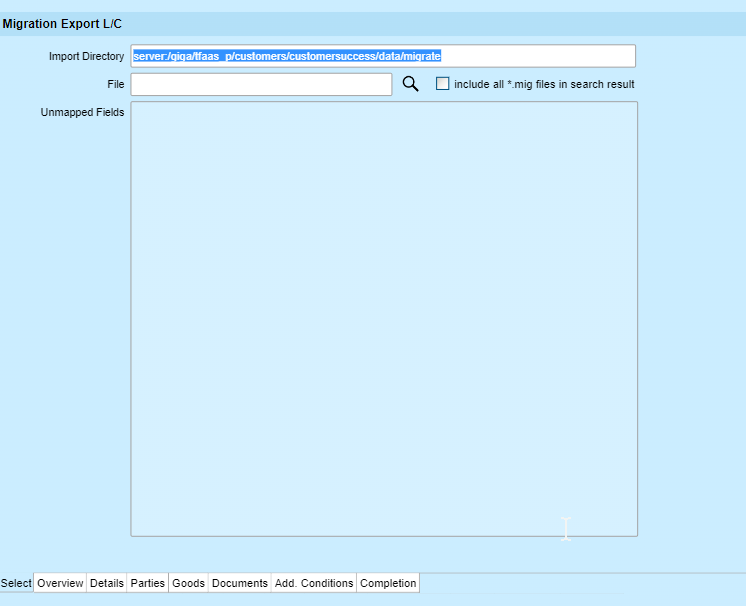Screen dimensions: 746x606
Task: Select the Goods tab
Action: click(x=188, y=583)
